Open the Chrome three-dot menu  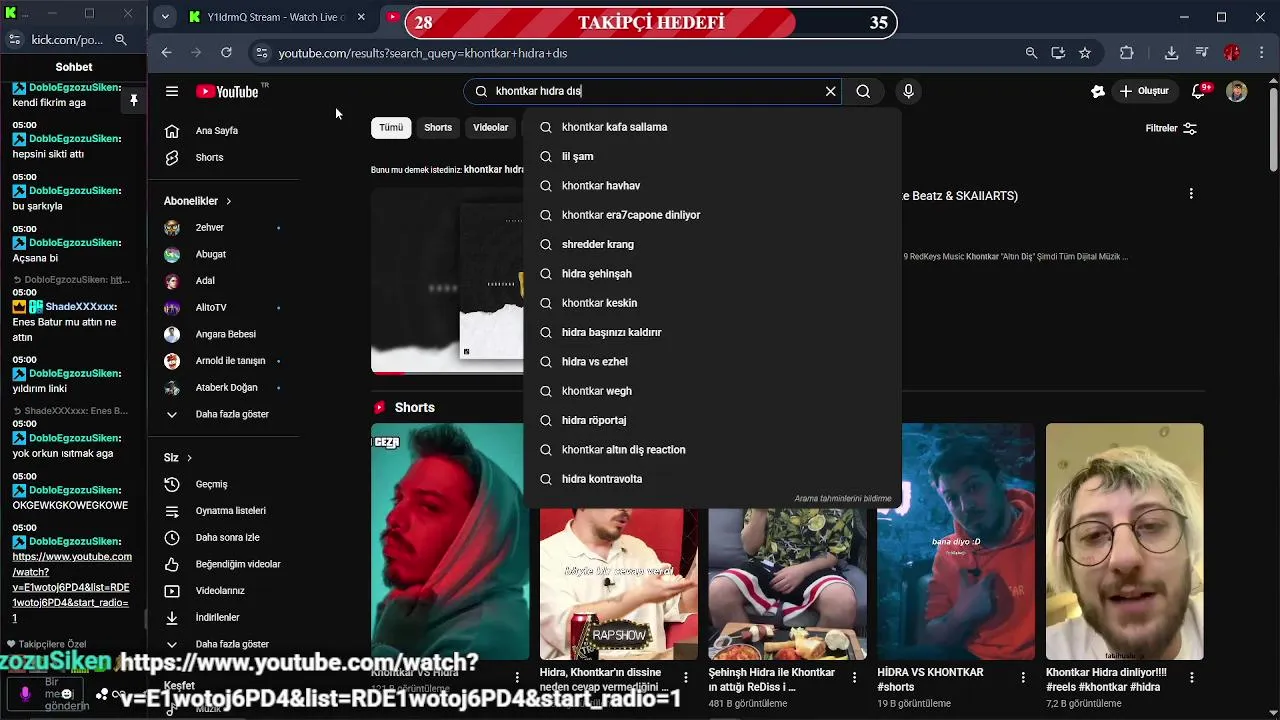[1260, 53]
